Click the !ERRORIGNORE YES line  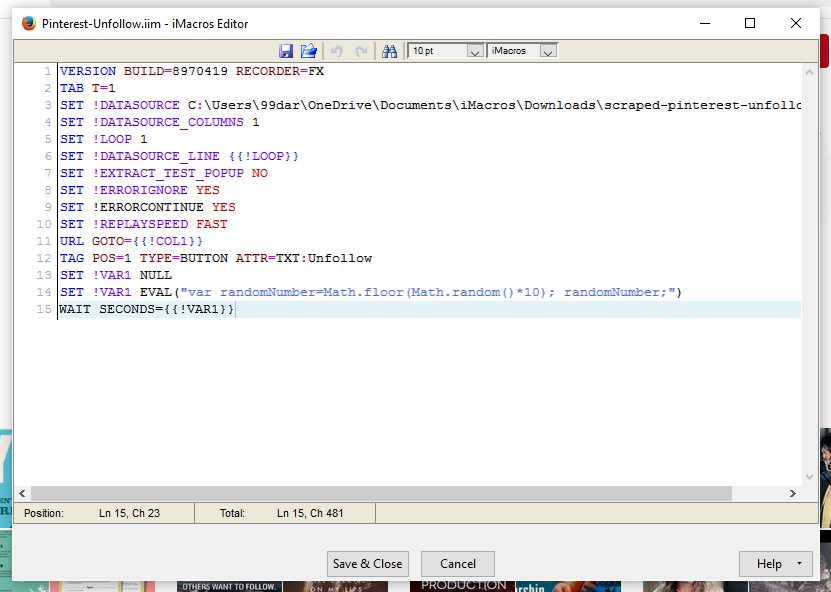[x=139, y=190]
